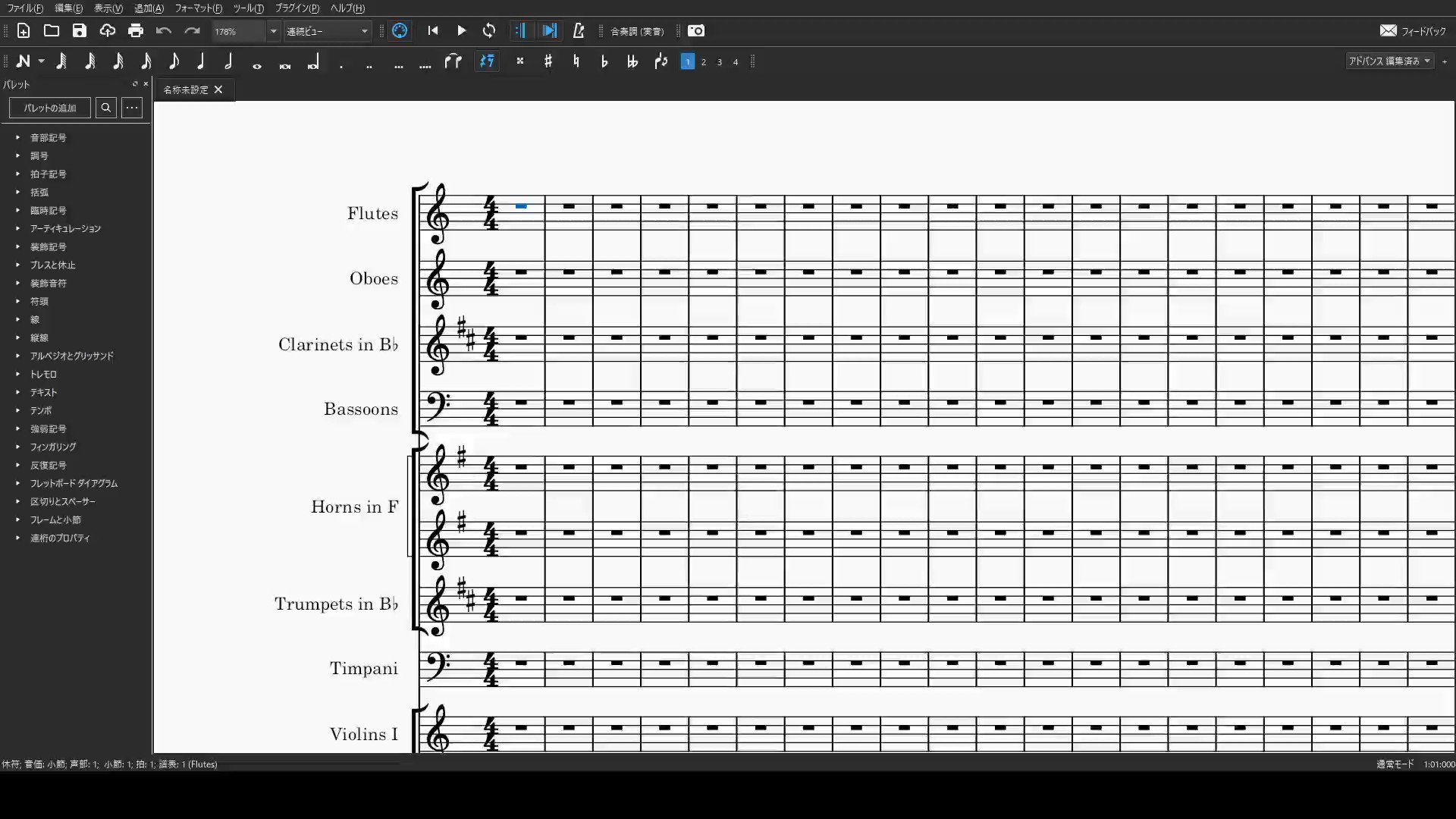Select the 名称未設定 score tab
Screen dimensions: 1456x819
click(185, 89)
